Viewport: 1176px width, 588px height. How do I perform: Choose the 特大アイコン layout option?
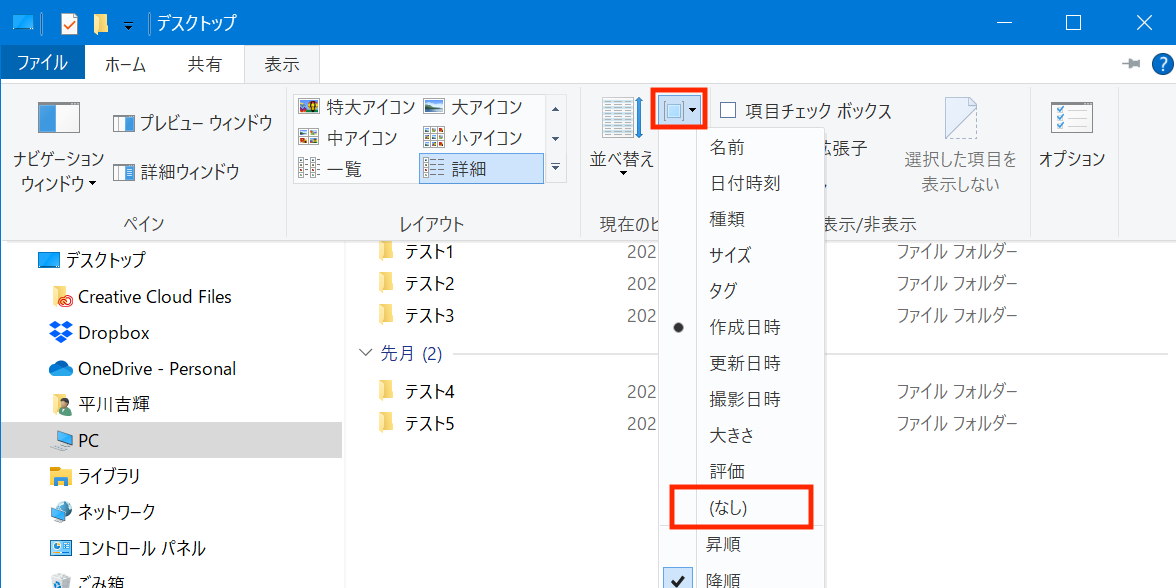[357, 107]
